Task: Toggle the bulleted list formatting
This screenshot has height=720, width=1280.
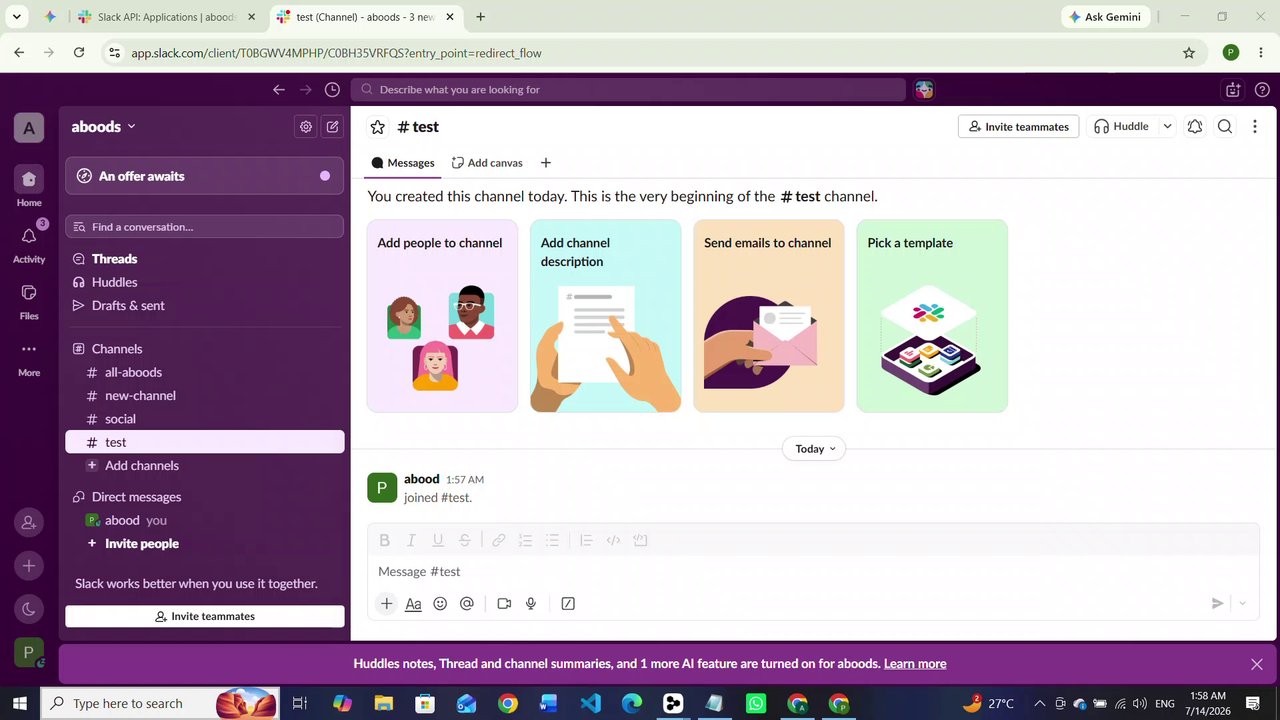Action: pyautogui.click(x=552, y=541)
